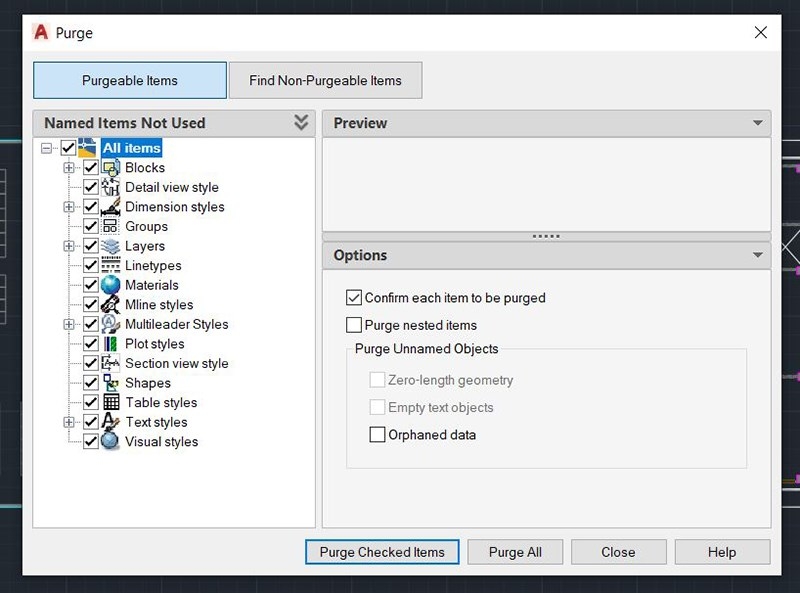Image resolution: width=800 pixels, height=593 pixels.
Task: Select the Linetypes tree item label
Action: coord(153,266)
